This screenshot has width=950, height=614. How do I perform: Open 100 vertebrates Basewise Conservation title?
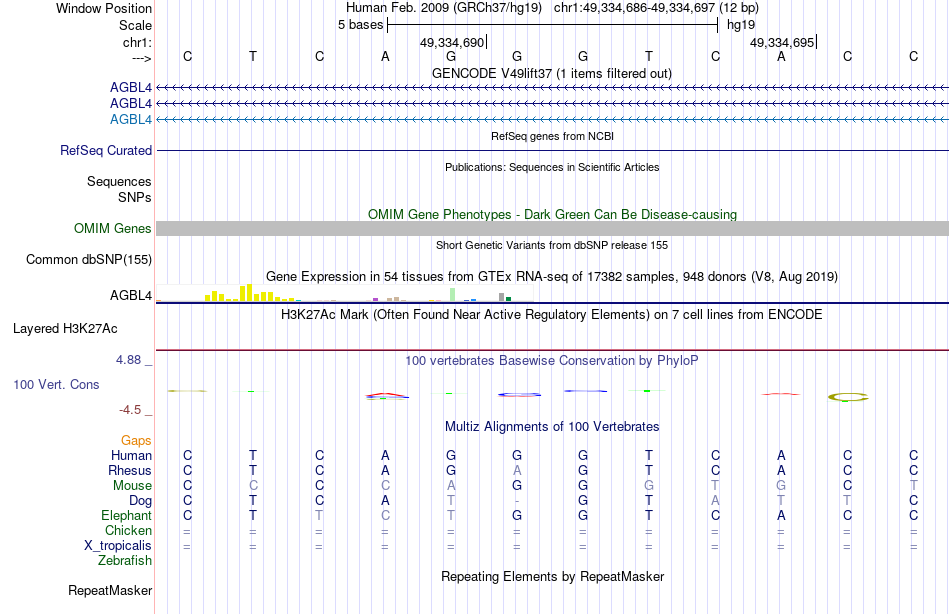click(552, 361)
